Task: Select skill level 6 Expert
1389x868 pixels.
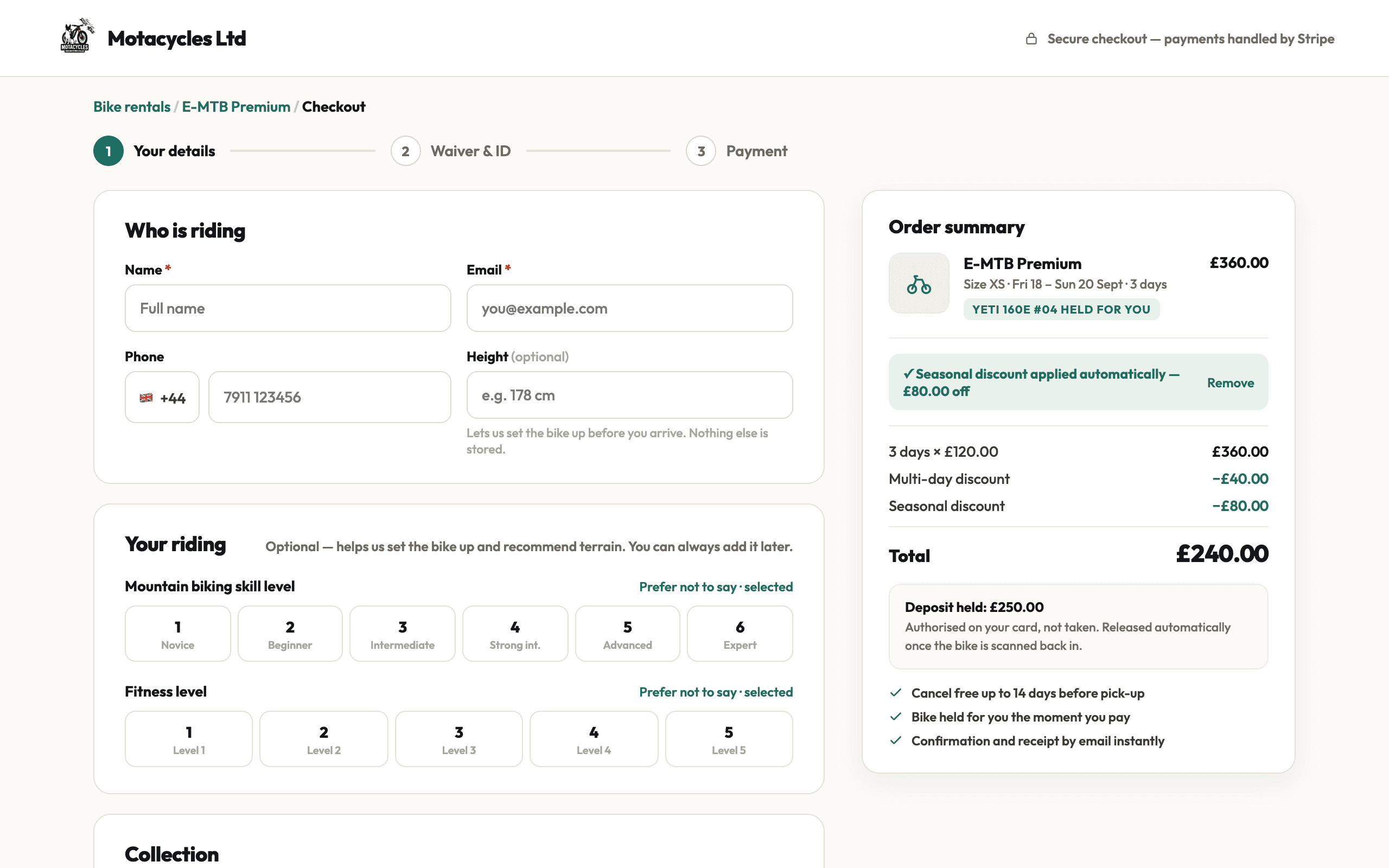Action: point(740,634)
